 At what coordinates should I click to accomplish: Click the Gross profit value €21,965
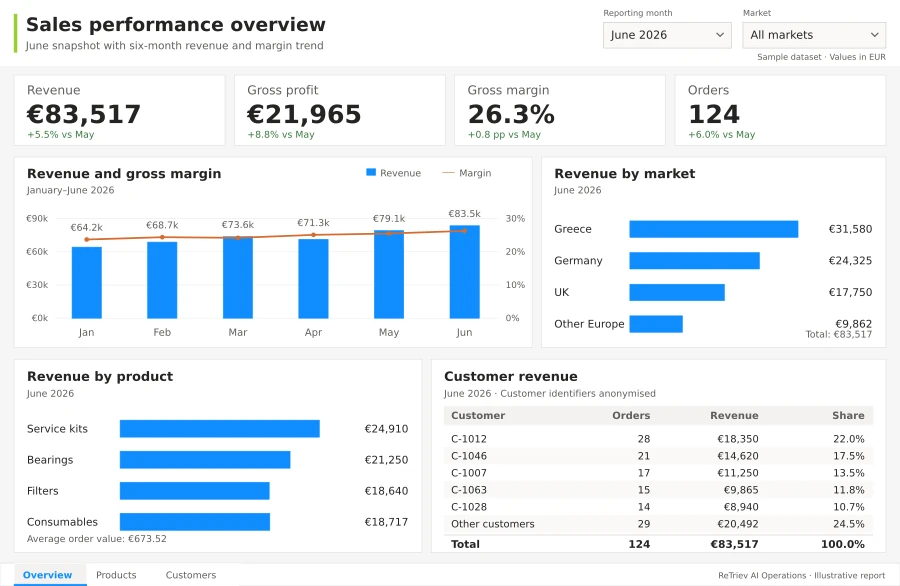(x=304, y=114)
